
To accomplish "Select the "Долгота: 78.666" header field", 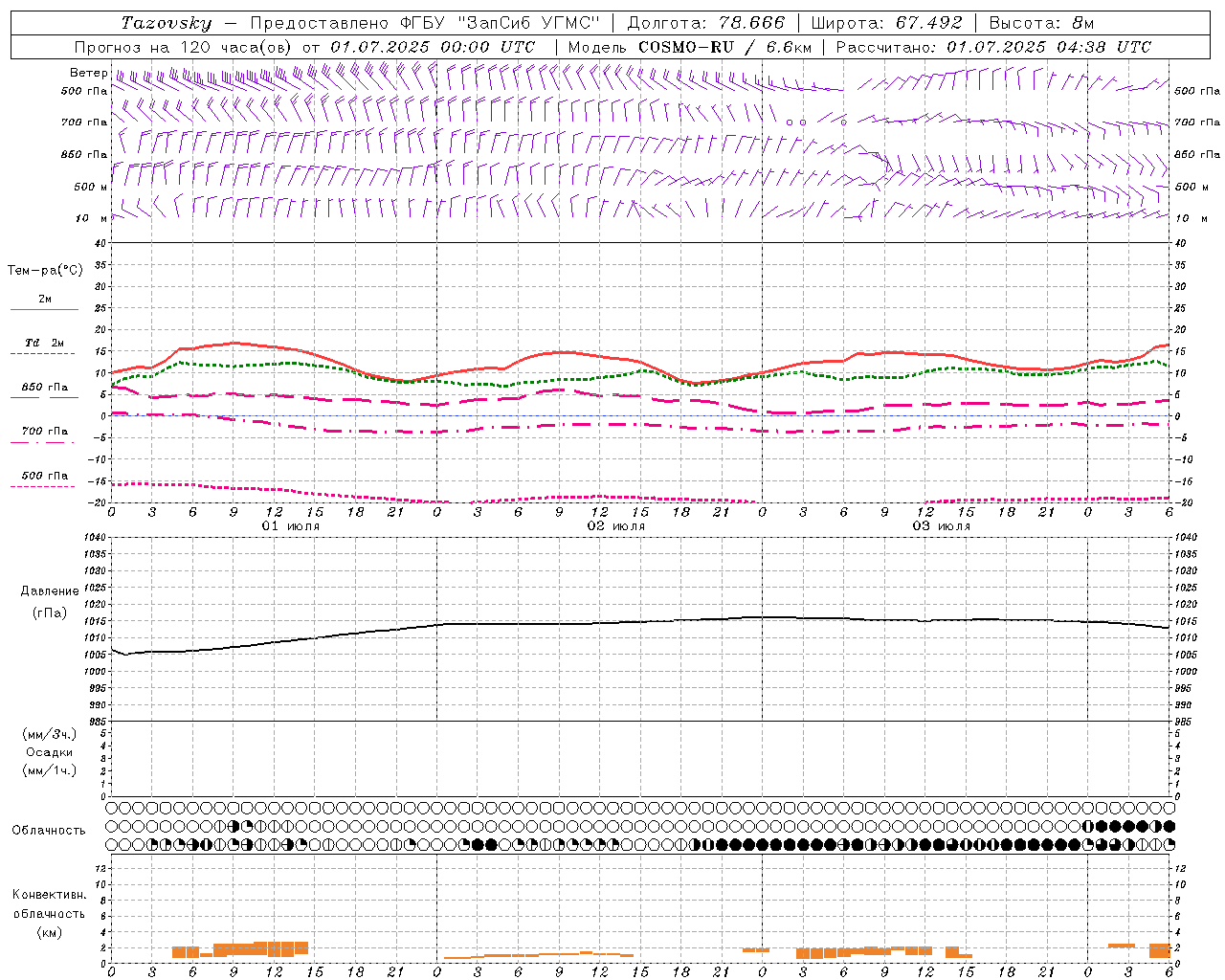I will point(705,23).
